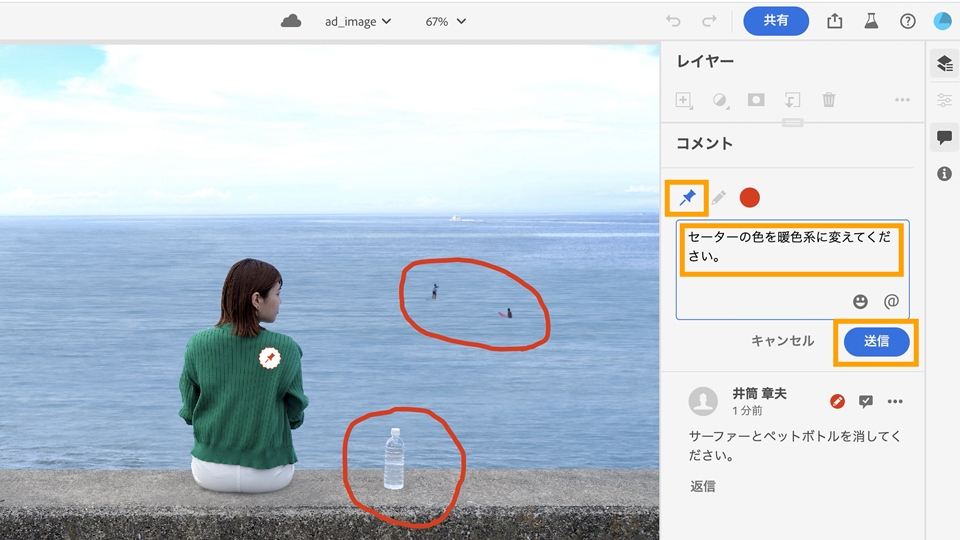
Task: Select the pin comment tool
Action: coord(687,197)
